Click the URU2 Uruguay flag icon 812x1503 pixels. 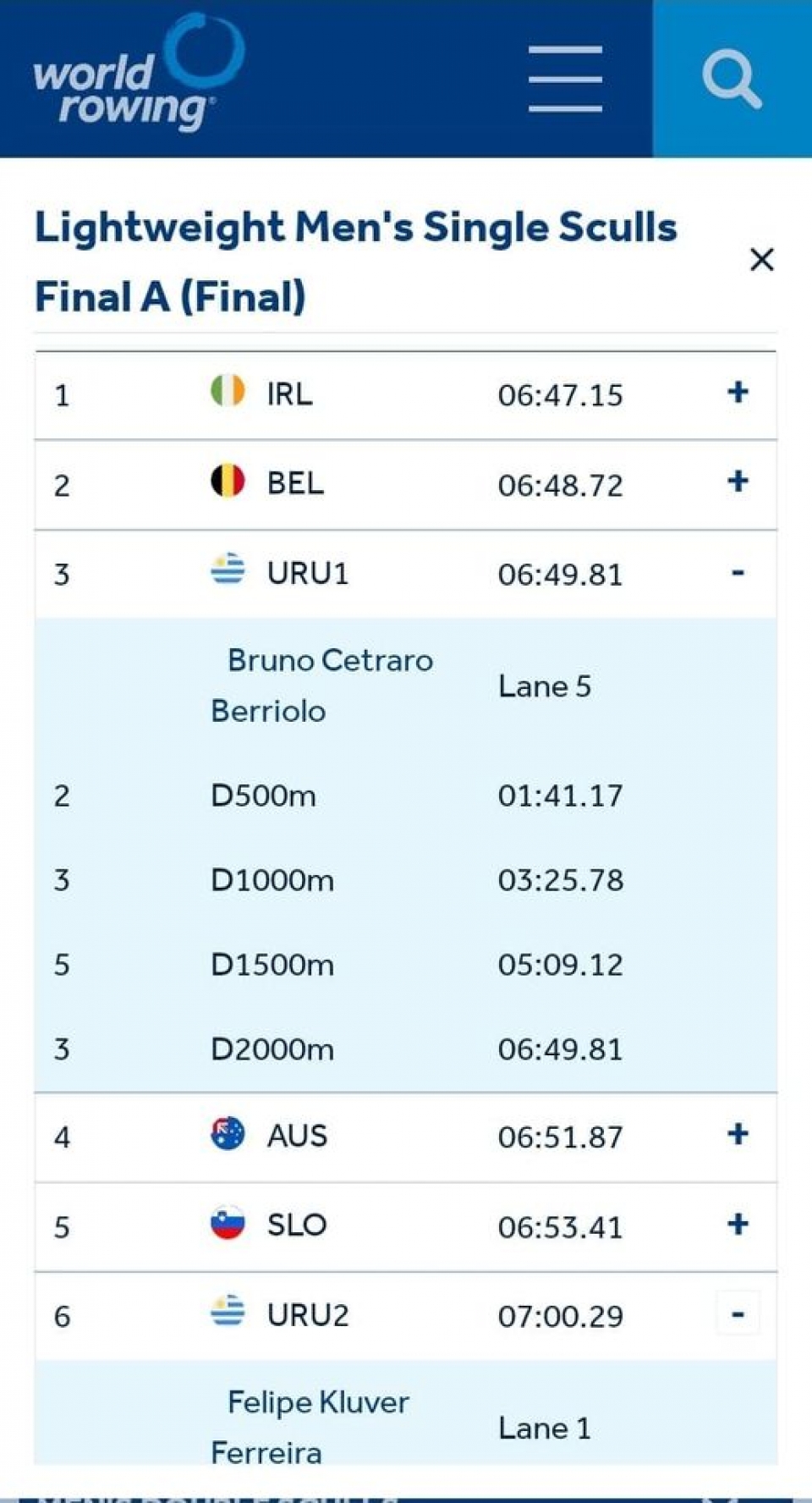228,1313
